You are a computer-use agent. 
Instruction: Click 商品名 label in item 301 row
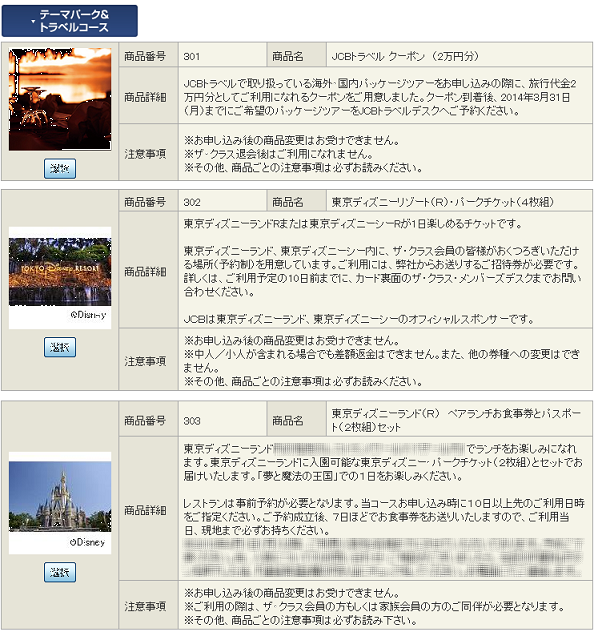288,56
